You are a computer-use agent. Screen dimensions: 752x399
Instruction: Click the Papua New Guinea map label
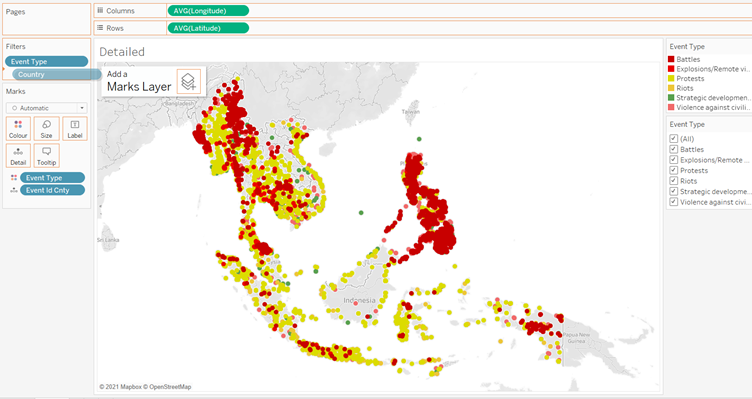pyautogui.click(x=576, y=338)
